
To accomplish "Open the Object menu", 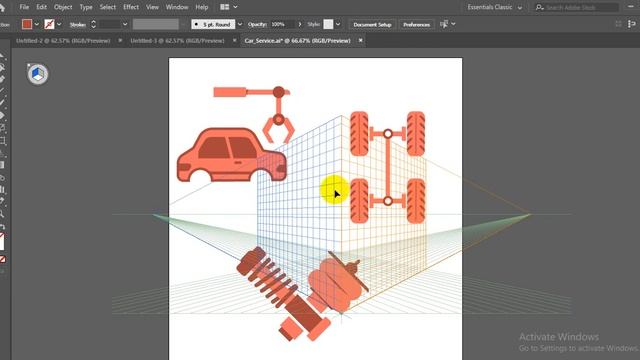I will pyautogui.click(x=63, y=7).
